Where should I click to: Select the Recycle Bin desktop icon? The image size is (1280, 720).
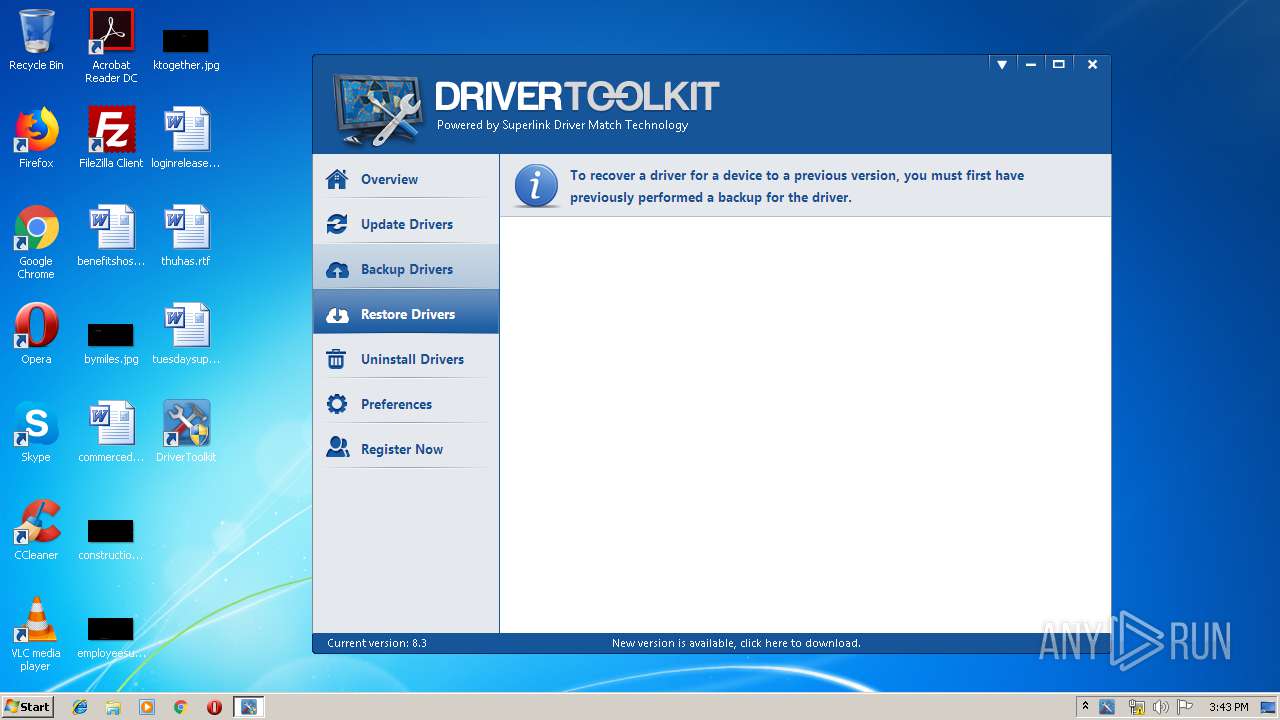[36, 40]
